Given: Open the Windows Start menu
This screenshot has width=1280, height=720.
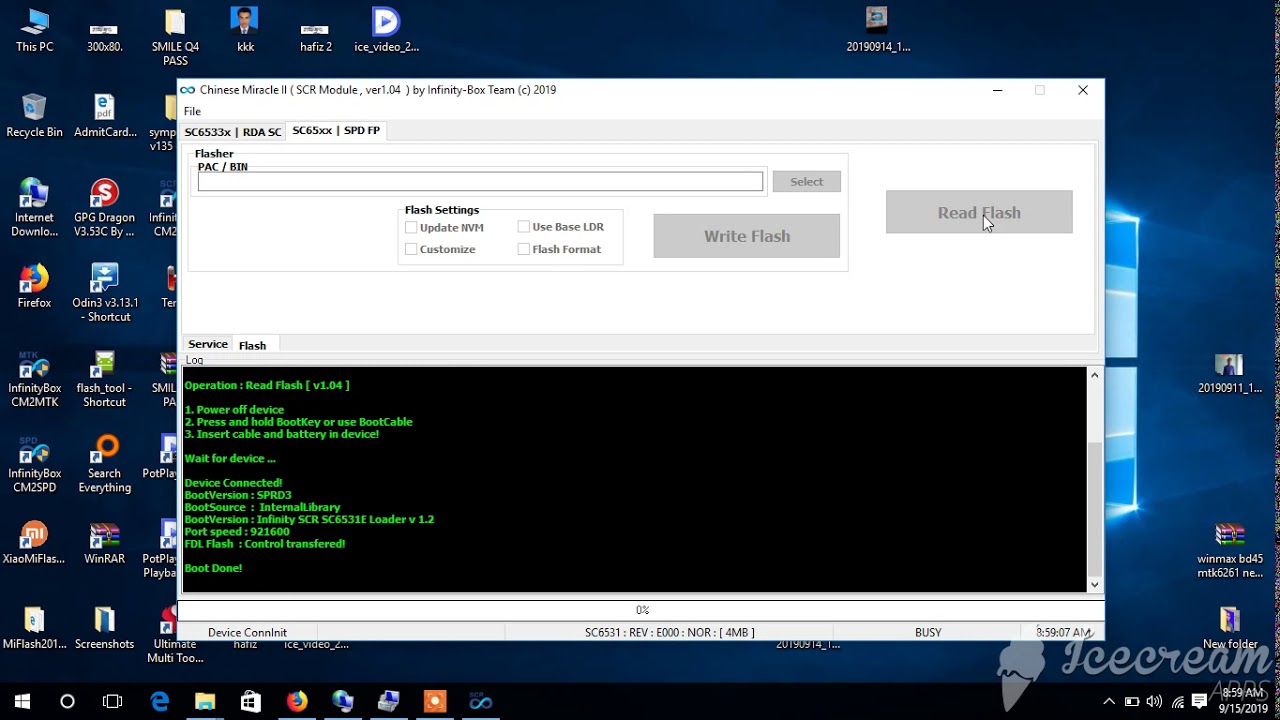Looking at the screenshot, I should pyautogui.click(x=22, y=701).
